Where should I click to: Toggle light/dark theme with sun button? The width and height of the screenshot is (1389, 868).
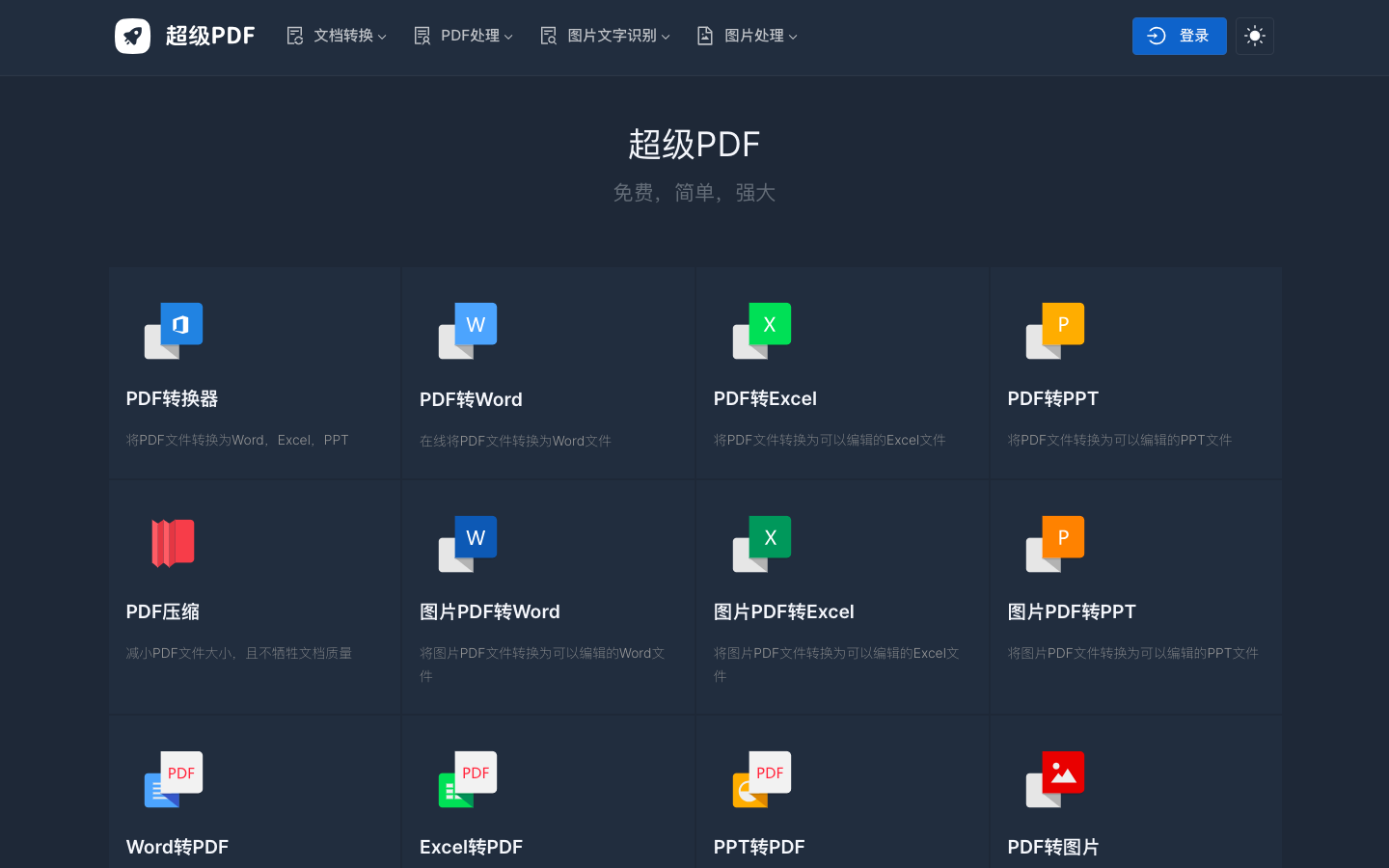pyautogui.click(x=1254, y=37)
